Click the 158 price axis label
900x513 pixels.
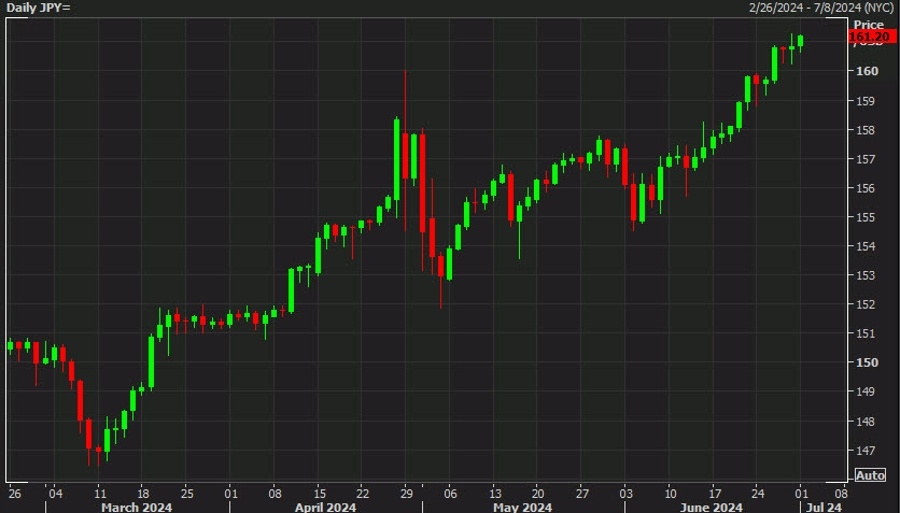coord(865,130)
